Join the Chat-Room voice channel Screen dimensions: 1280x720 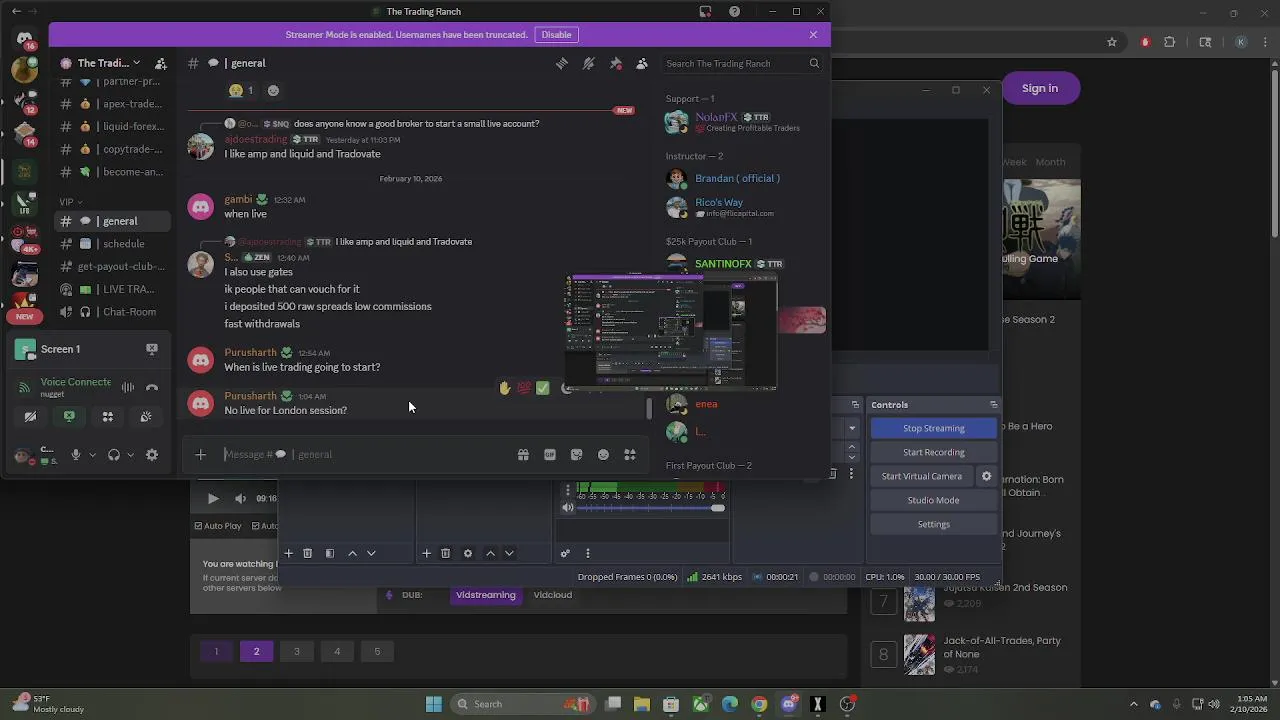(110, 312)
